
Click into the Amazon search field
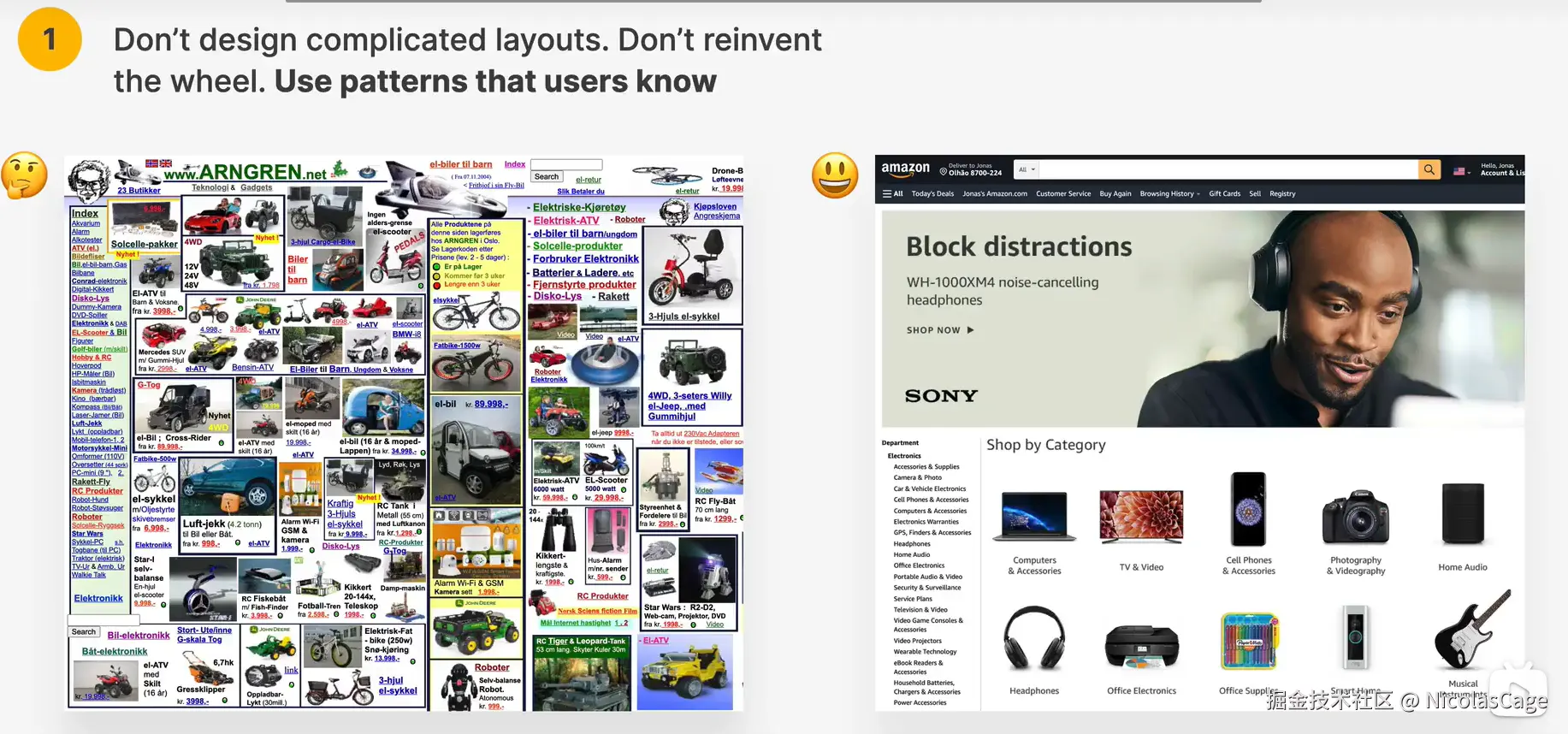tap(1228, 169)
